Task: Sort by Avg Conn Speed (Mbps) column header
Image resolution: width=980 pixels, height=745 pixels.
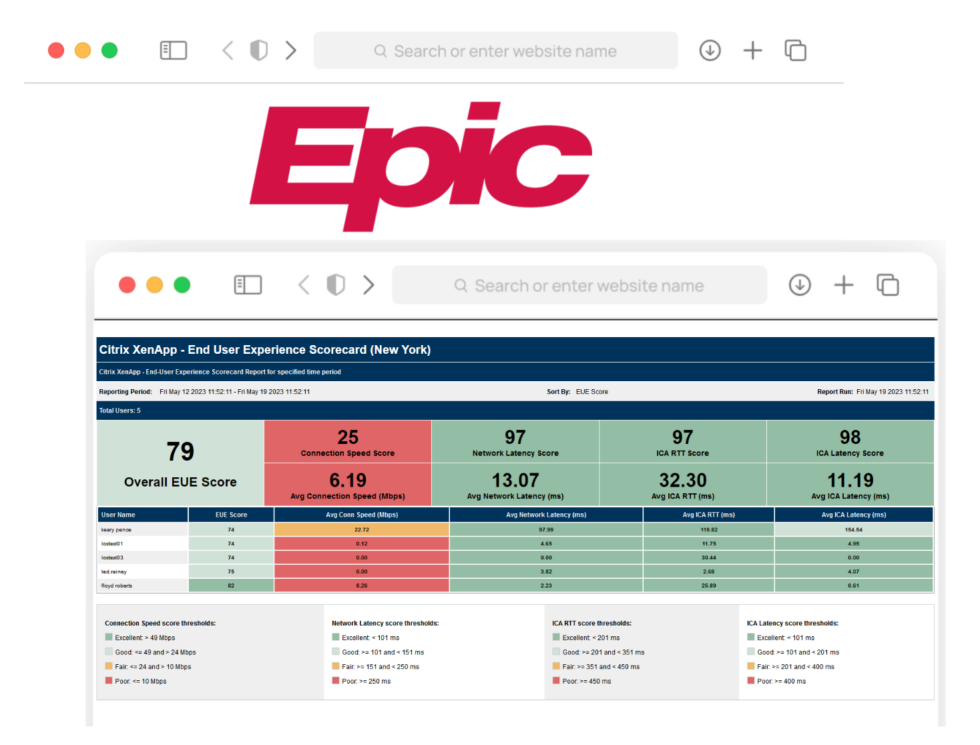Action: click(362, 515)
